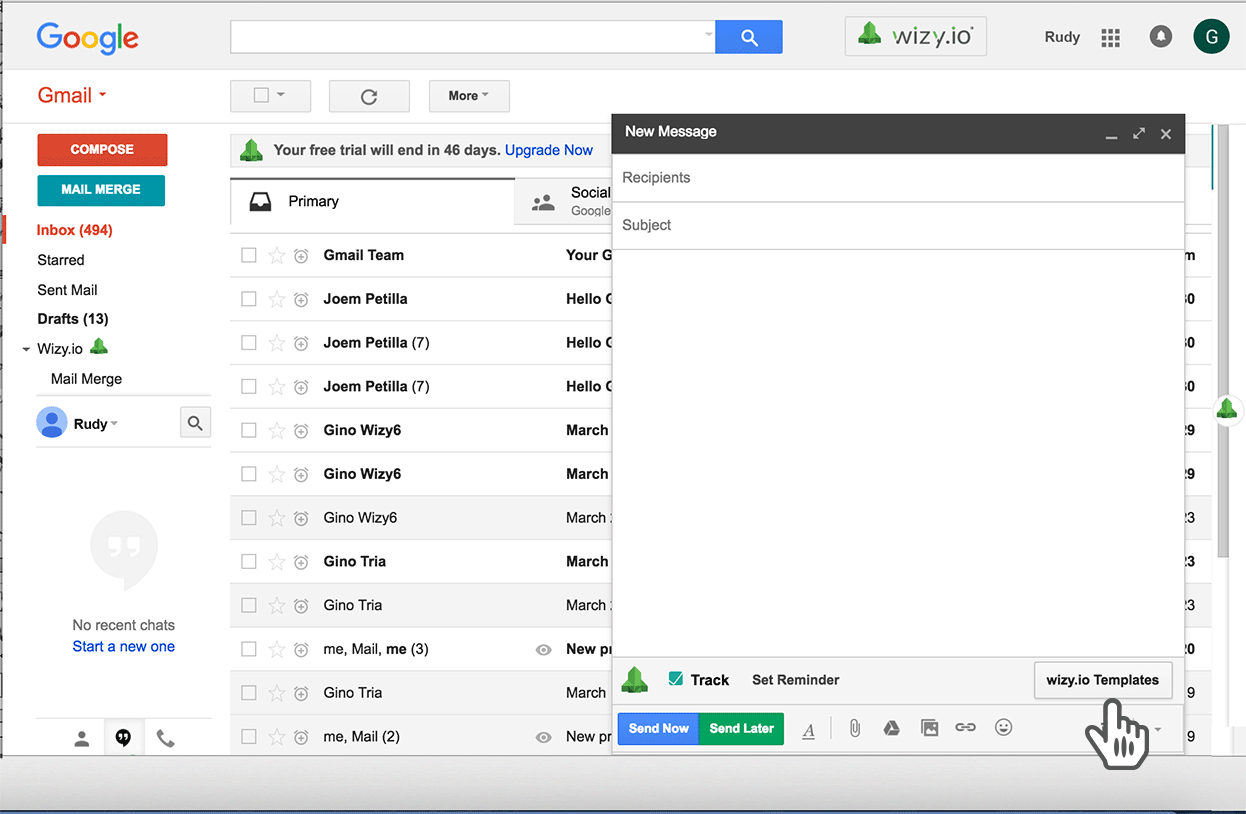
Task: Click the alarm clock icon on Gmail Team row
Action: point(301,256)
